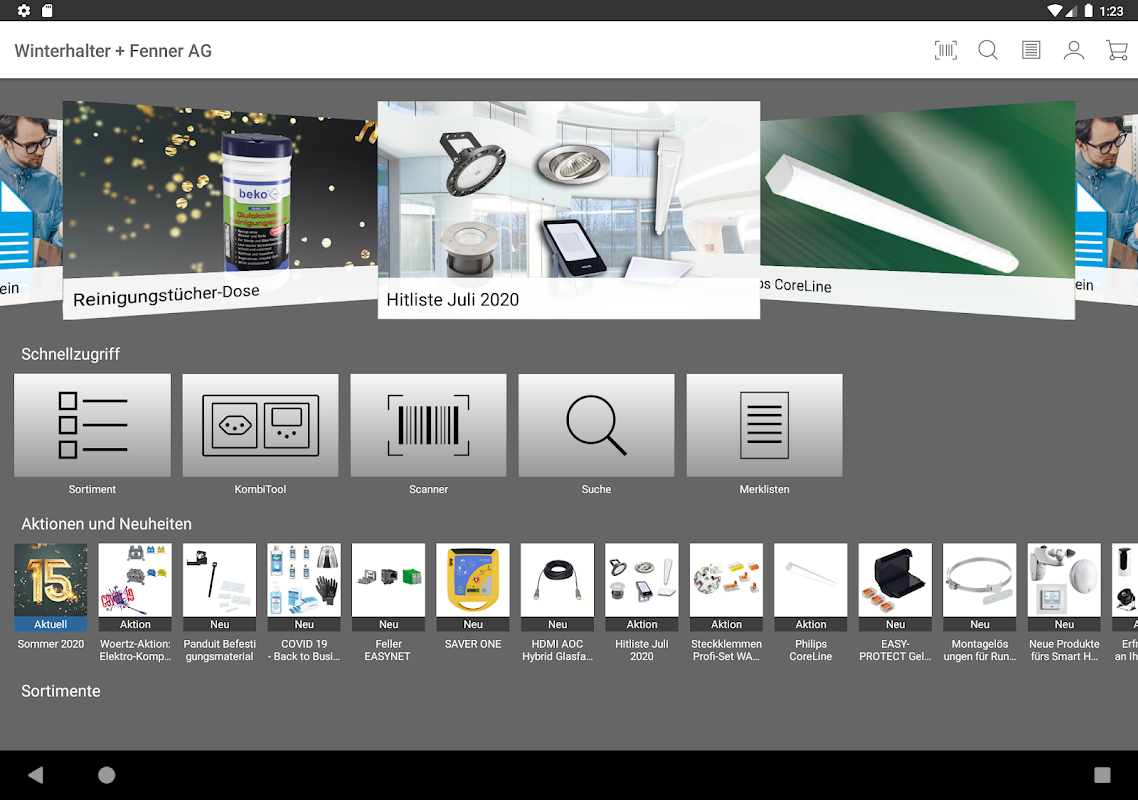Open the user account icon

coord(1073,50)
